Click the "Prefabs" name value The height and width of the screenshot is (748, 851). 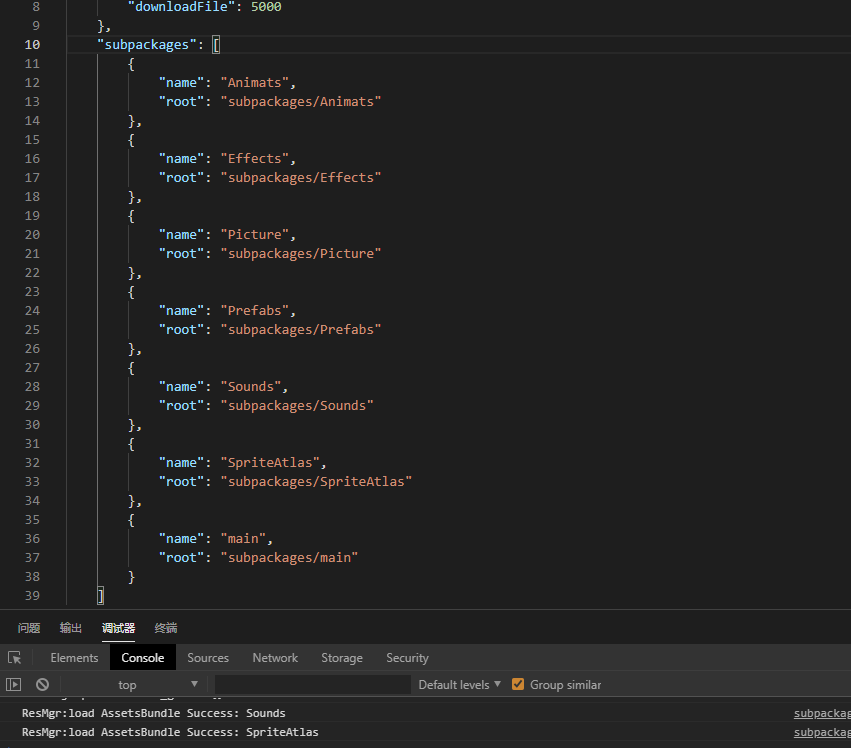(x=255, y=310)
